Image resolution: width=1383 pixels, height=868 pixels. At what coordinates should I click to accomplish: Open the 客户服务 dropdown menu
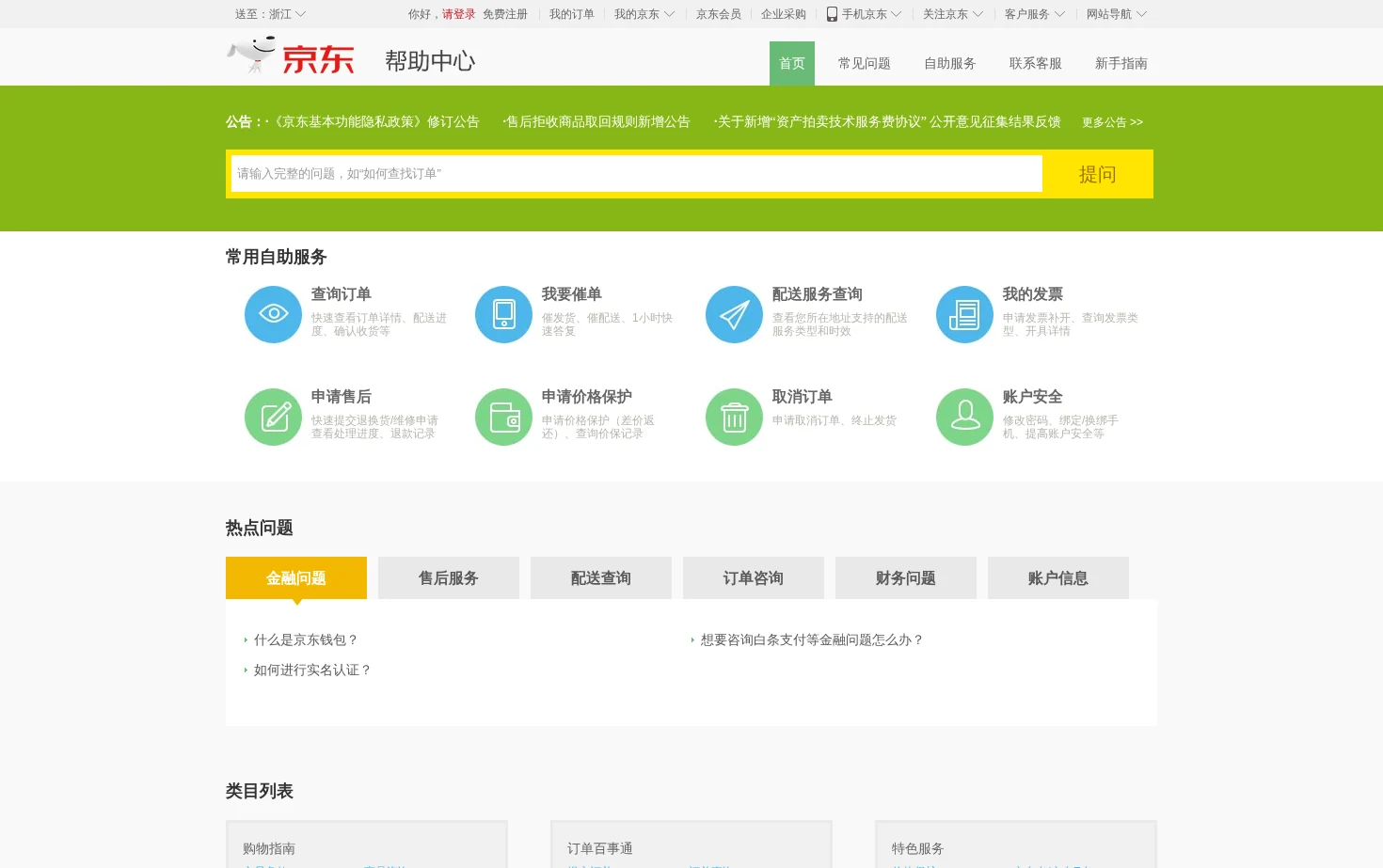pos(1035,14)
